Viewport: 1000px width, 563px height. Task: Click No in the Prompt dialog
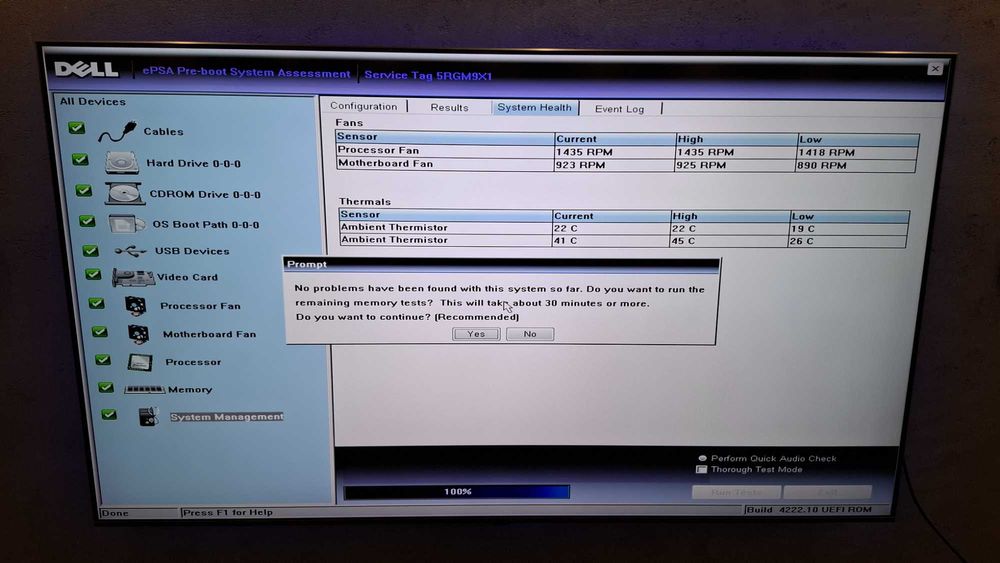[x=530, y=333]
